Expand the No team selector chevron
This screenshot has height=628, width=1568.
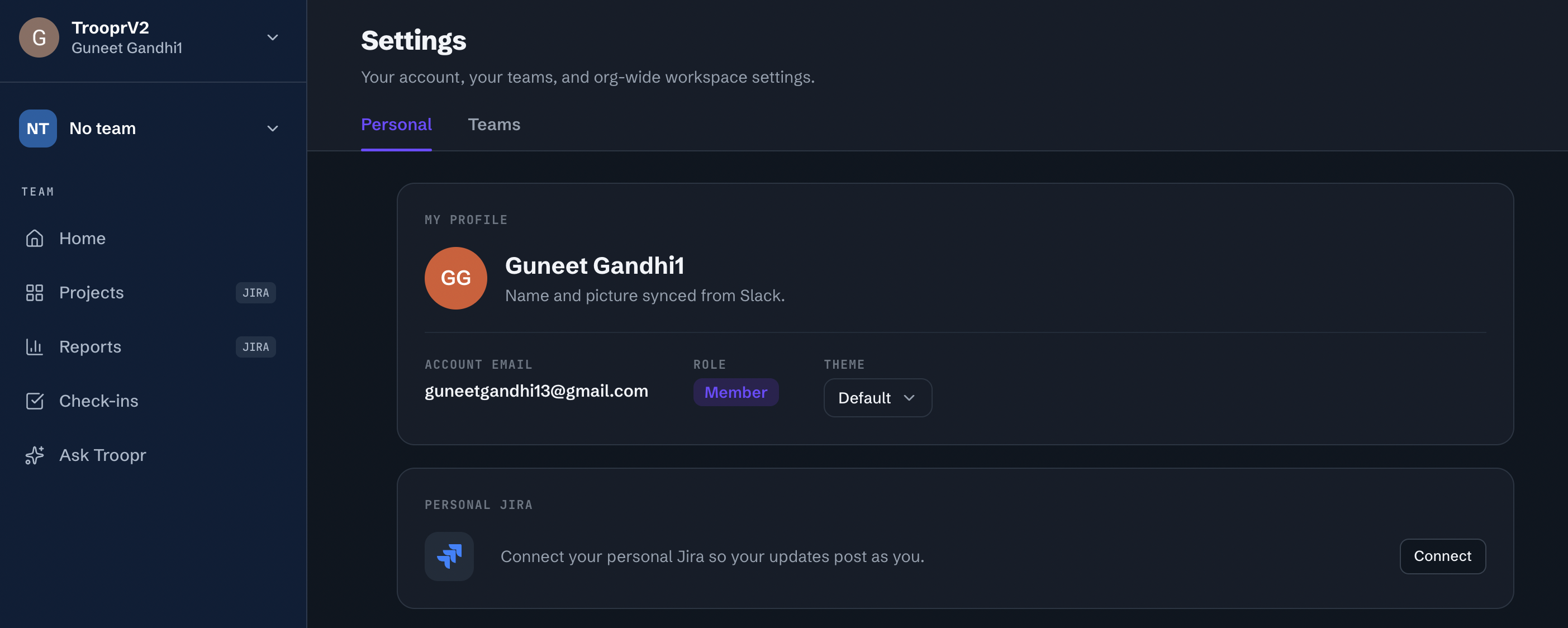coord(273,129)
